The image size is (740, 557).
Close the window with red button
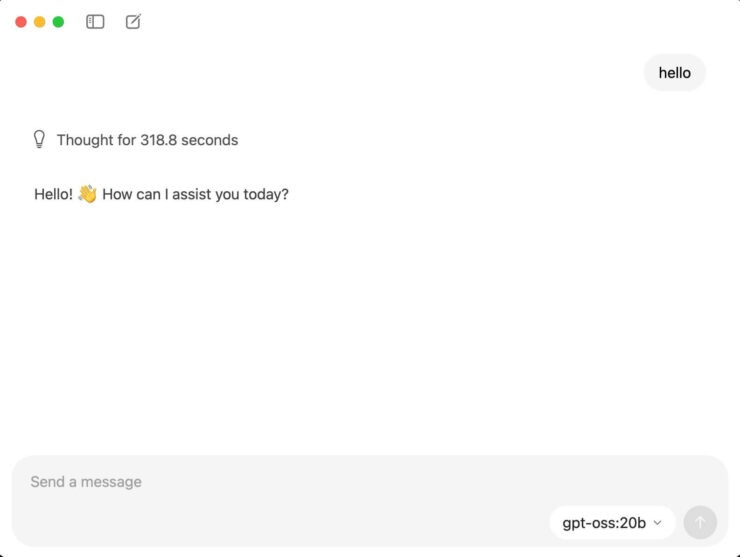point(21,21)
